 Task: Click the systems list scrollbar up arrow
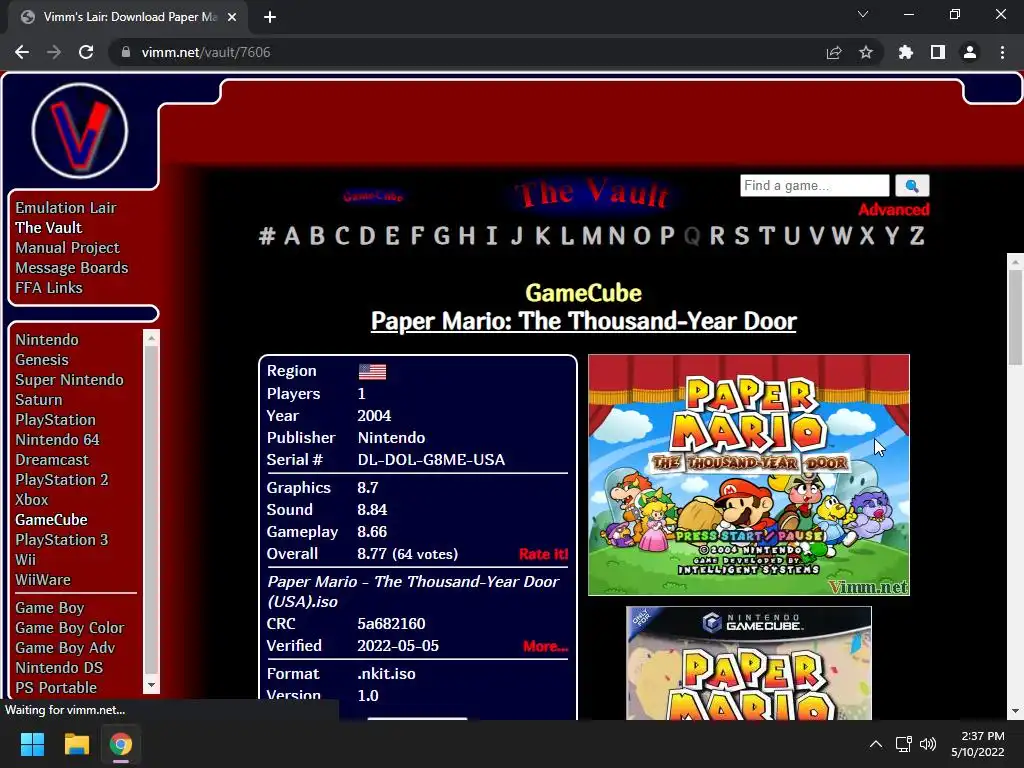[x=152, y=338]
